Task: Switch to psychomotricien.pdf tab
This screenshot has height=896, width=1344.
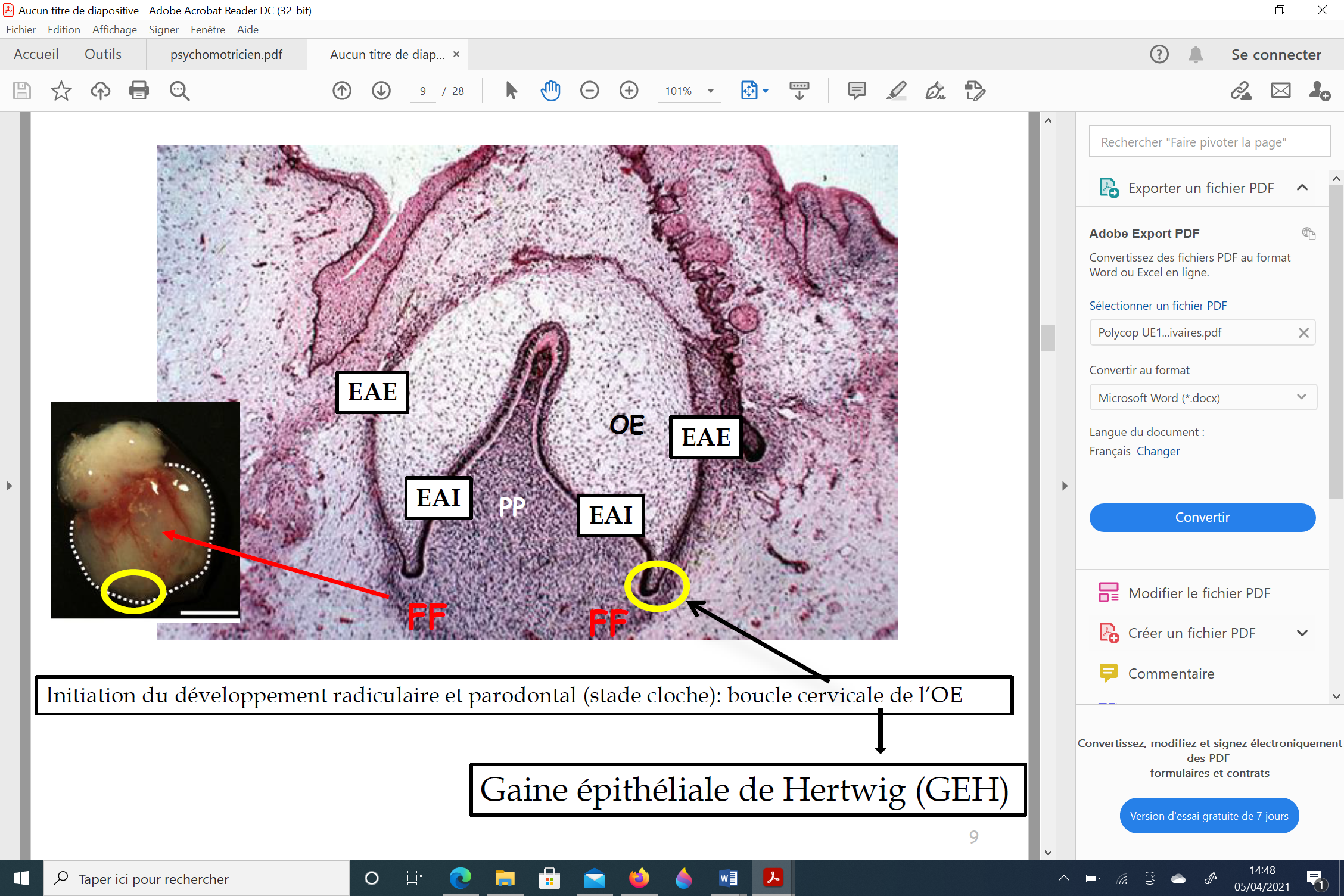Action: coord(226,55)
